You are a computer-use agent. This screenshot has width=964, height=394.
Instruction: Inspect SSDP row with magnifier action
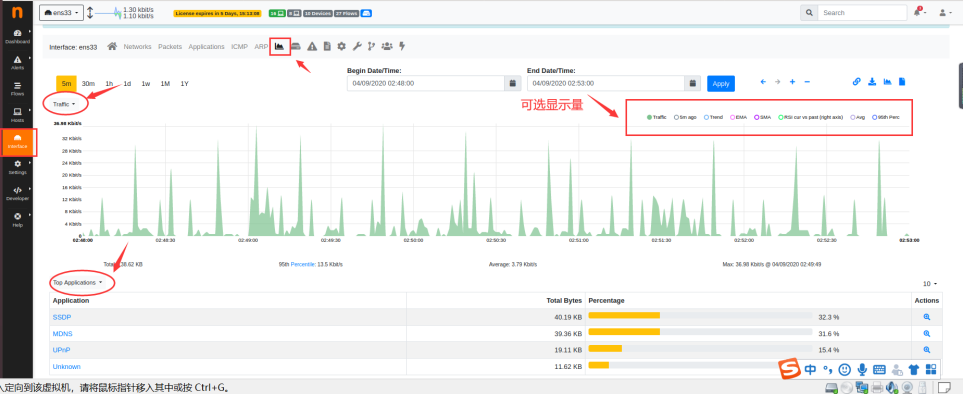pos(926,317)
